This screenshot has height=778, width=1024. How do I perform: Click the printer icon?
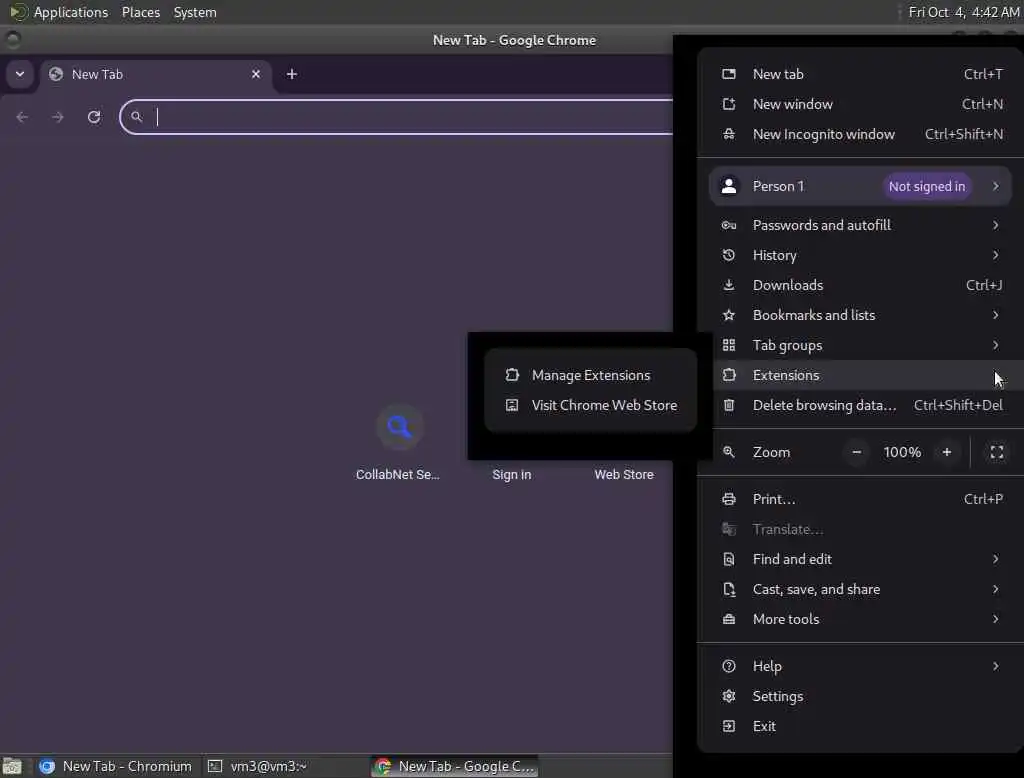click(x=729, y=500)
